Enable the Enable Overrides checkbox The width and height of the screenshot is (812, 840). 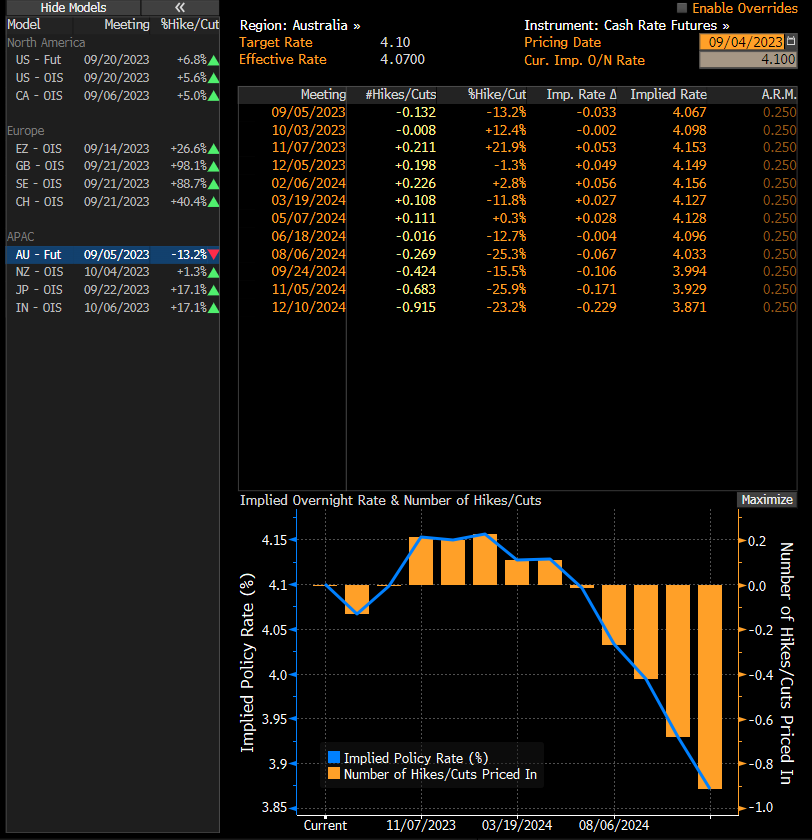683,8
